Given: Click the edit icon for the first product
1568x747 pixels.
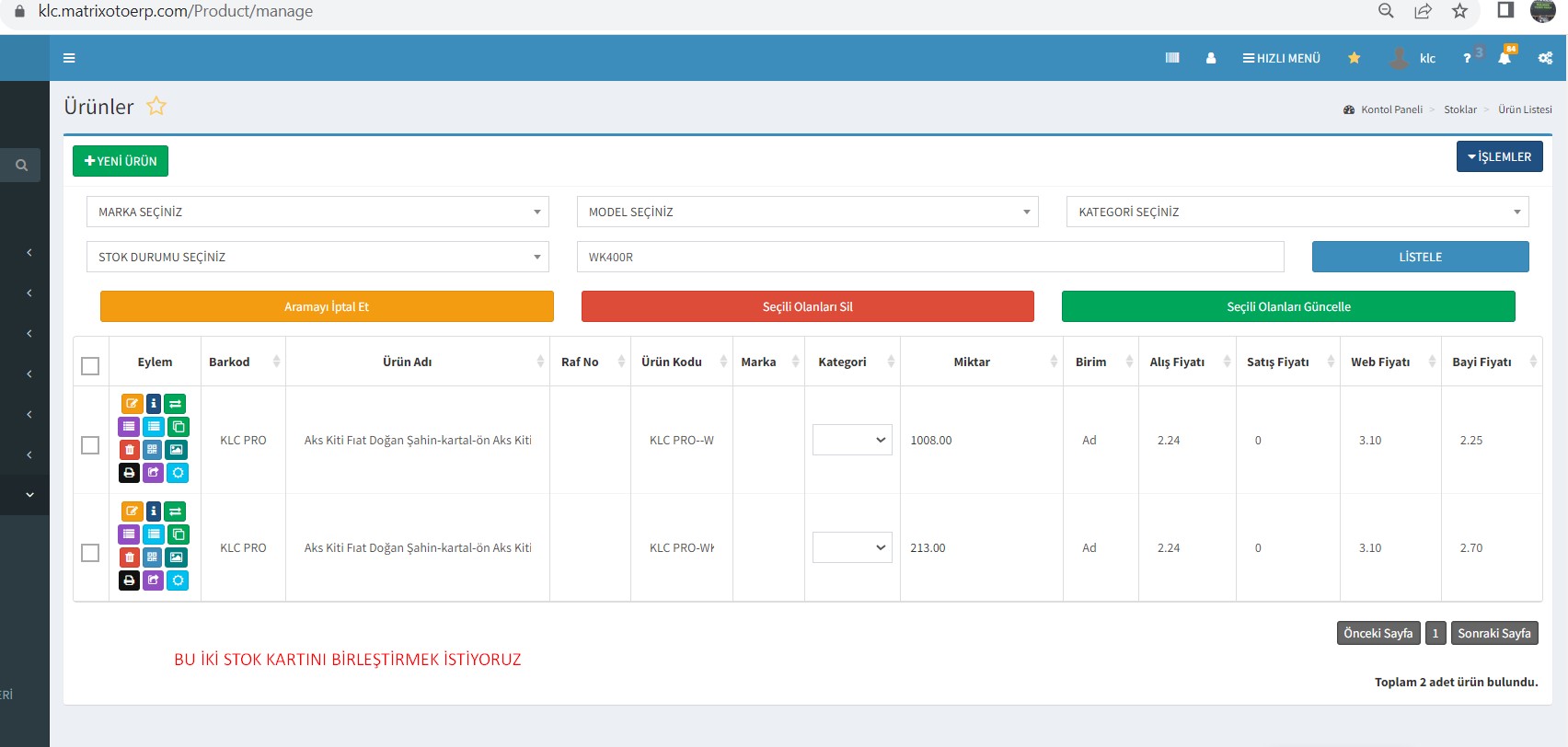Looking at the screenshot, I should coord(132,404).
